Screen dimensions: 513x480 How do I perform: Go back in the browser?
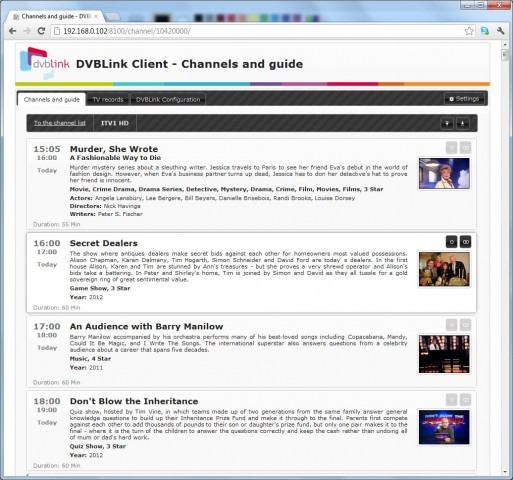tap(12, 31)
